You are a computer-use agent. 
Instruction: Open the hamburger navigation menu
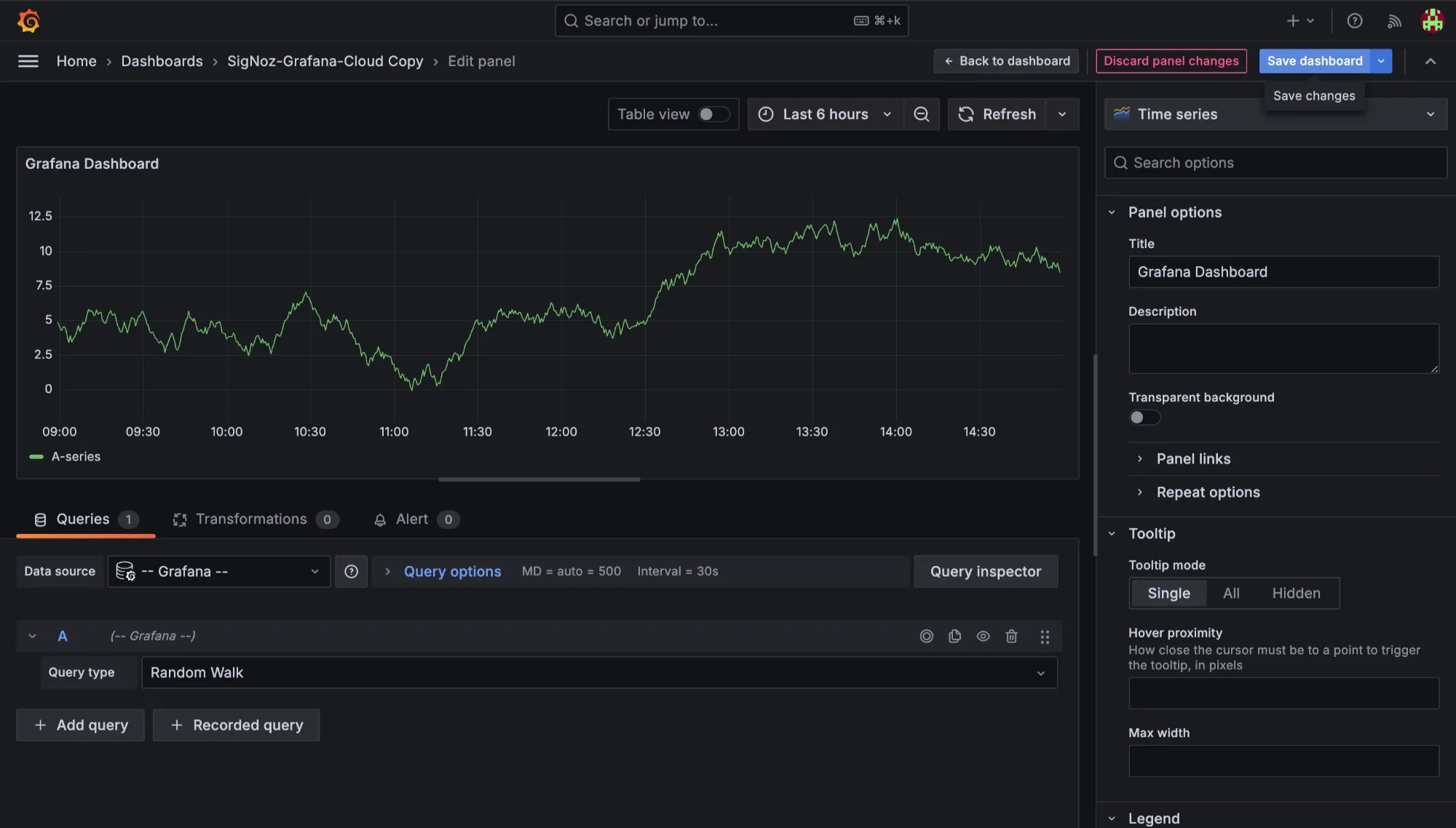(x=28, y=61)
